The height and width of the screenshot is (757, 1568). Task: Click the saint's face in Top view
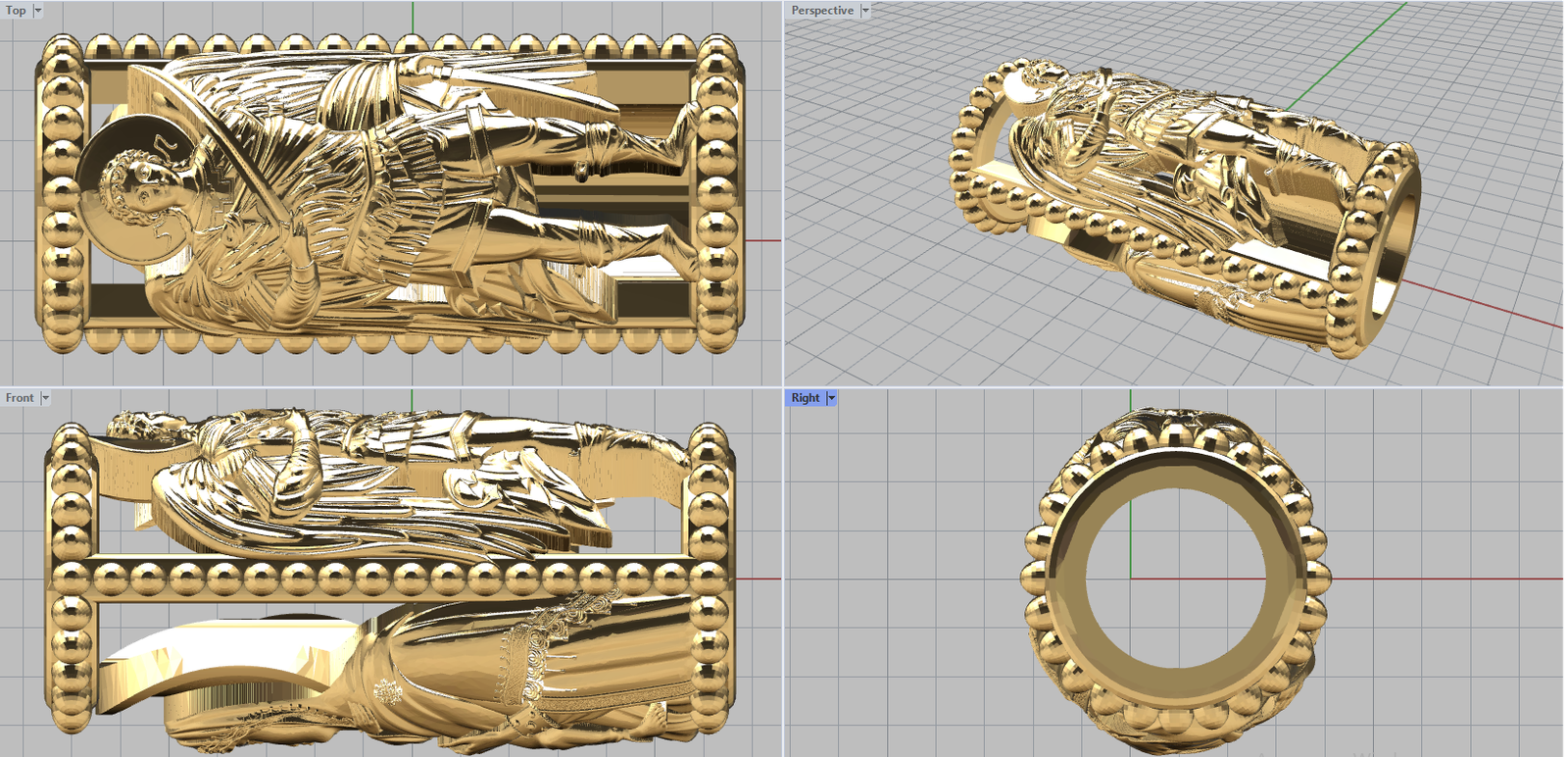(137, 186)
